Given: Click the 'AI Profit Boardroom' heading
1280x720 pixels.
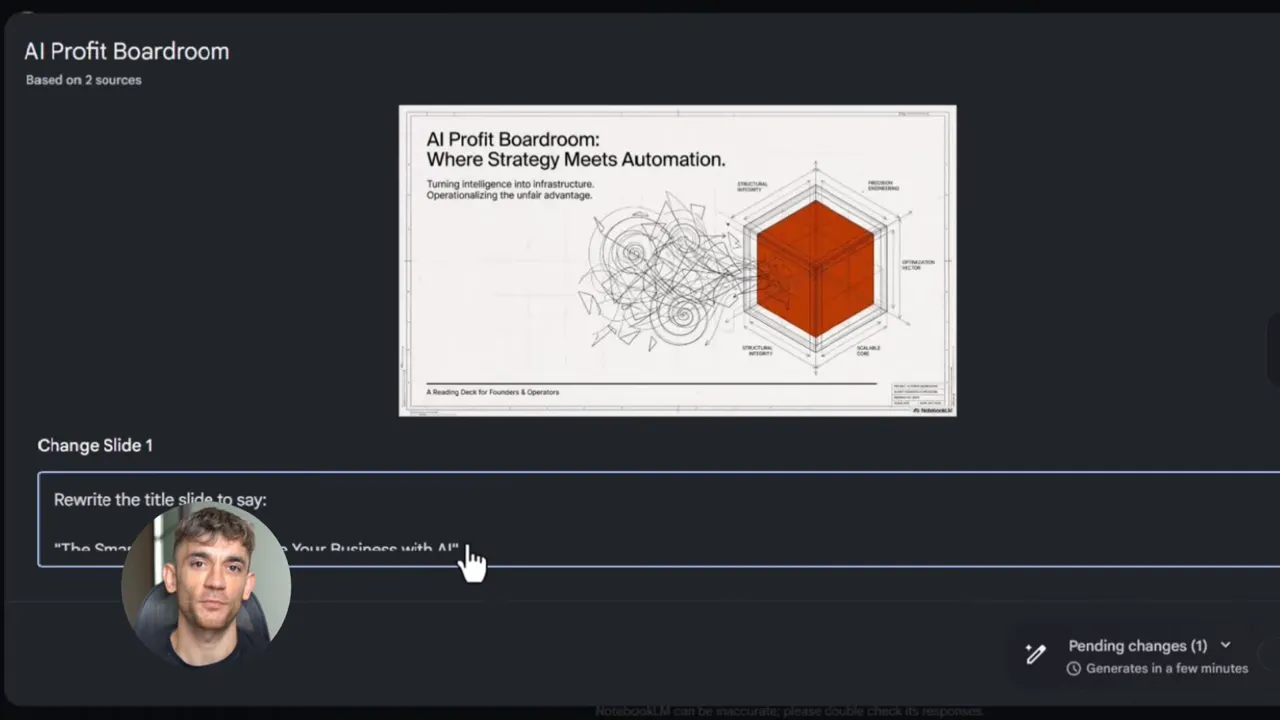Looking at the screenshot, I should (x=127, y=51).
